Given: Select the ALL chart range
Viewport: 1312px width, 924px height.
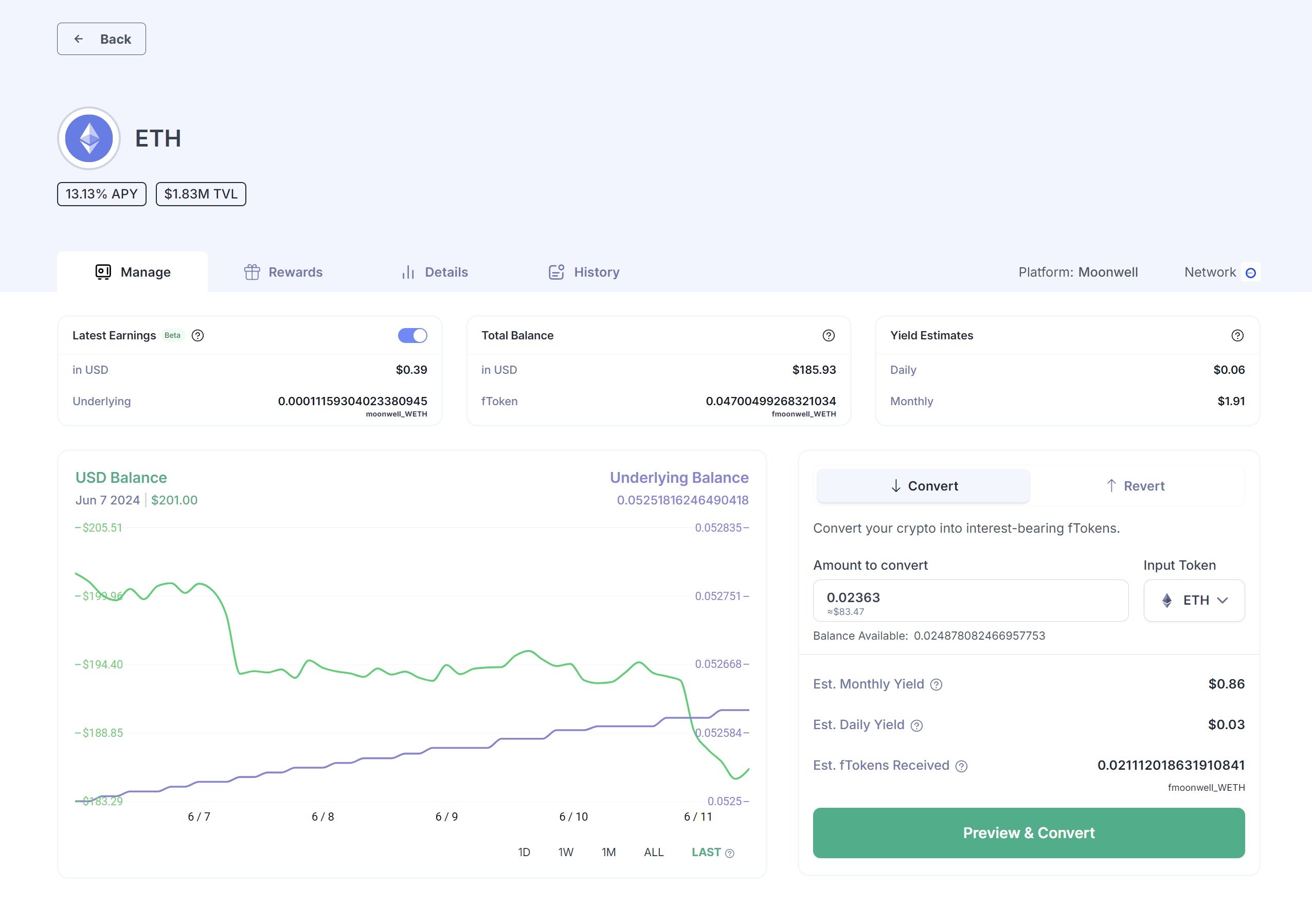Looking at the screenshot, I should [x=653, y=852].
